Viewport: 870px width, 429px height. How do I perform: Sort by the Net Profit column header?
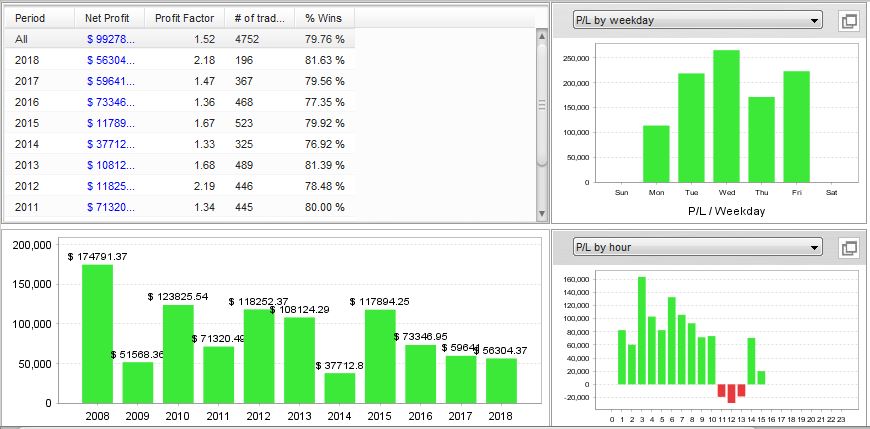point(109,18)
